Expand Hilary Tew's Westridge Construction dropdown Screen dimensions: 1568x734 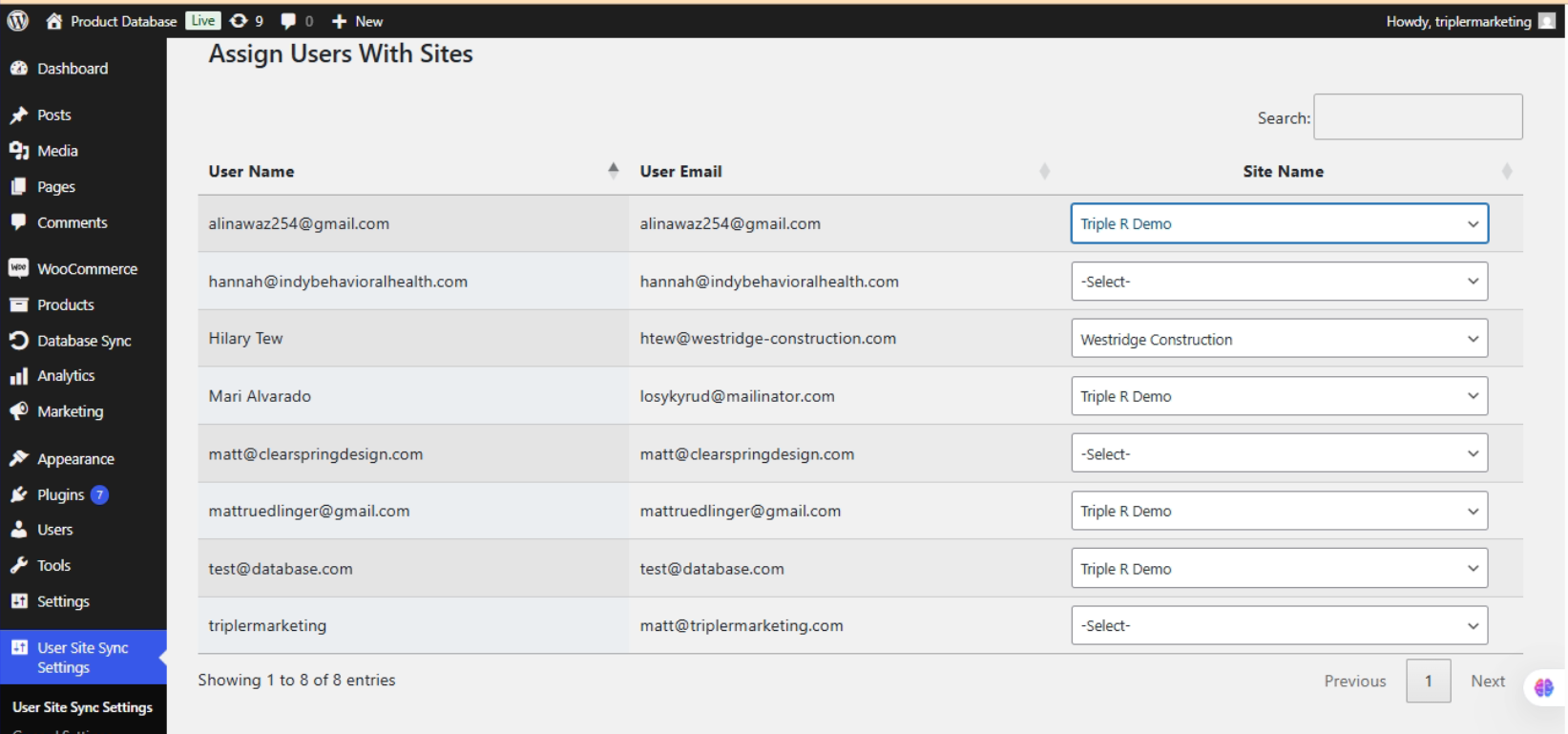click(1279, 339)
